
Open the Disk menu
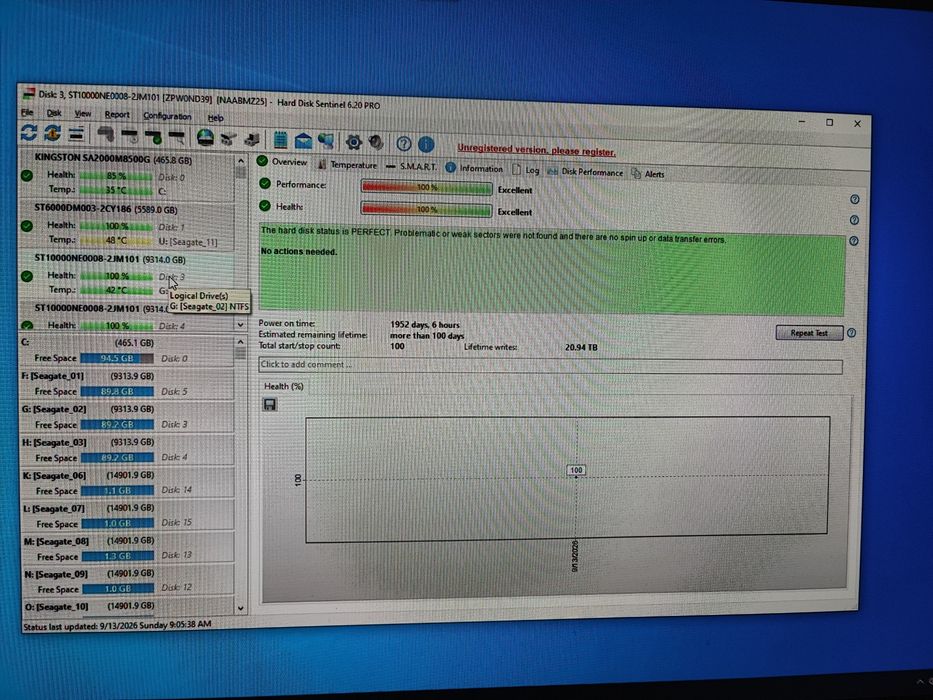[x=54, y=113]
